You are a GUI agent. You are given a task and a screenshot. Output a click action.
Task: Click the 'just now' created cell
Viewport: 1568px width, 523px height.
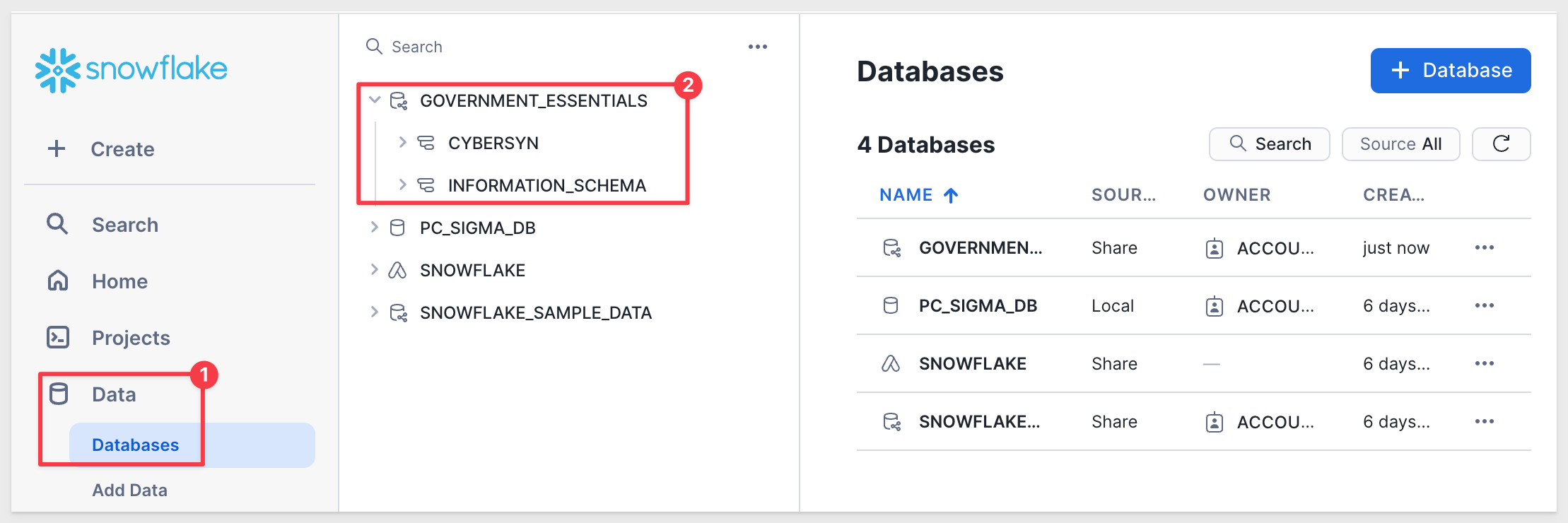[x=1396, y=248]
